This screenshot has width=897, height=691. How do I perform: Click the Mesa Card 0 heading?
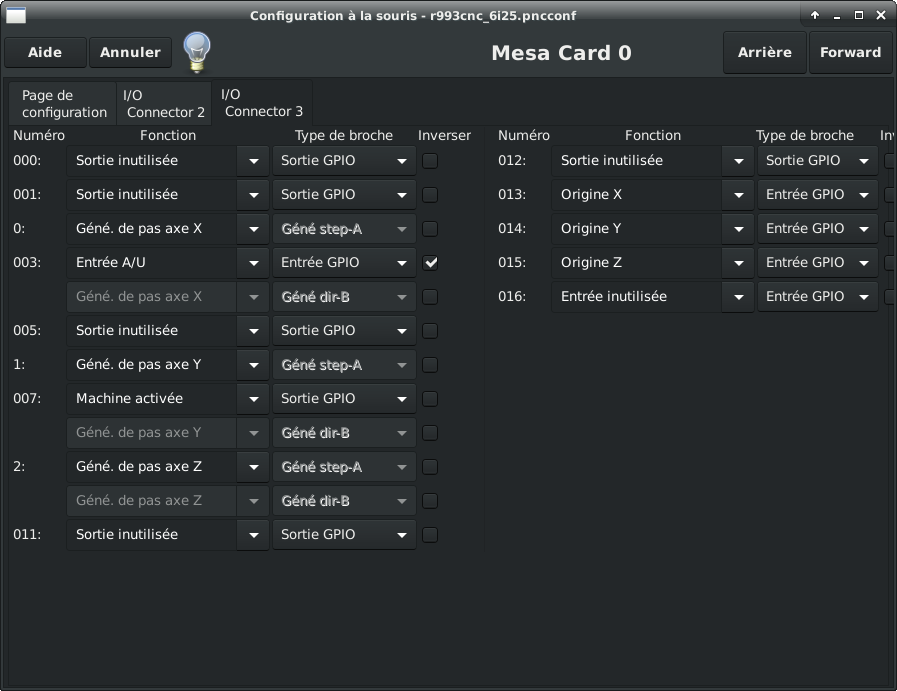[x=561, y=53]
